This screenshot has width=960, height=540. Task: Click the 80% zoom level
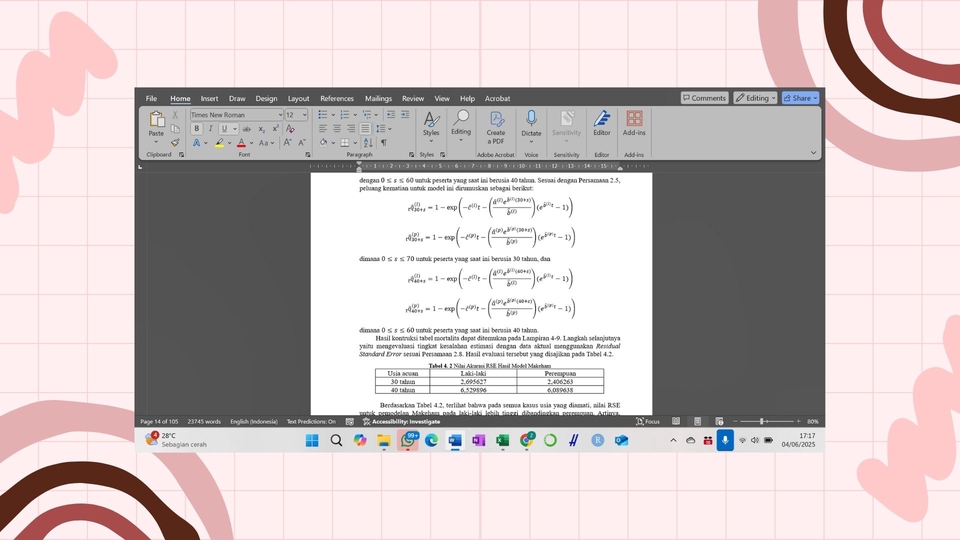(812, 421)
